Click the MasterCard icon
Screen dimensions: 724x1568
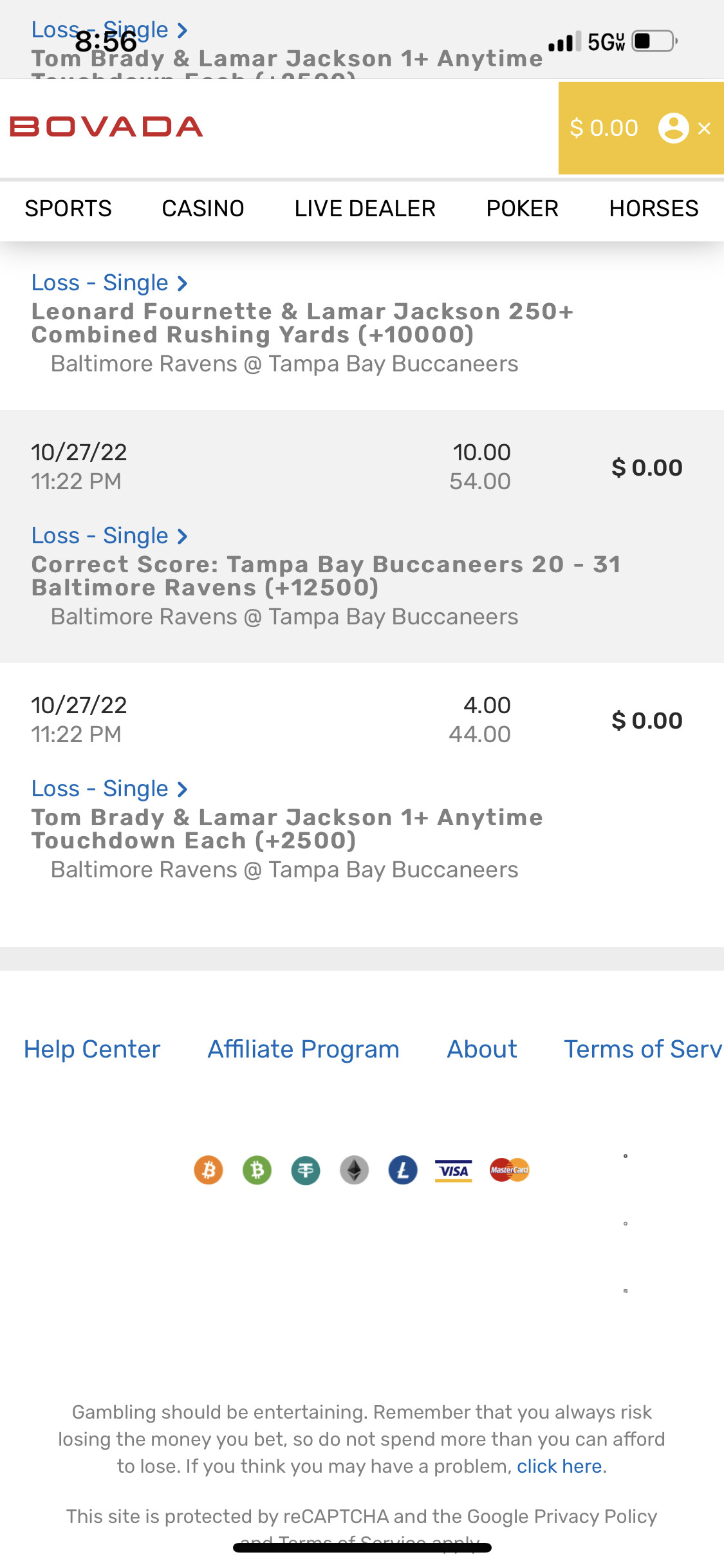pos(509,1170)
